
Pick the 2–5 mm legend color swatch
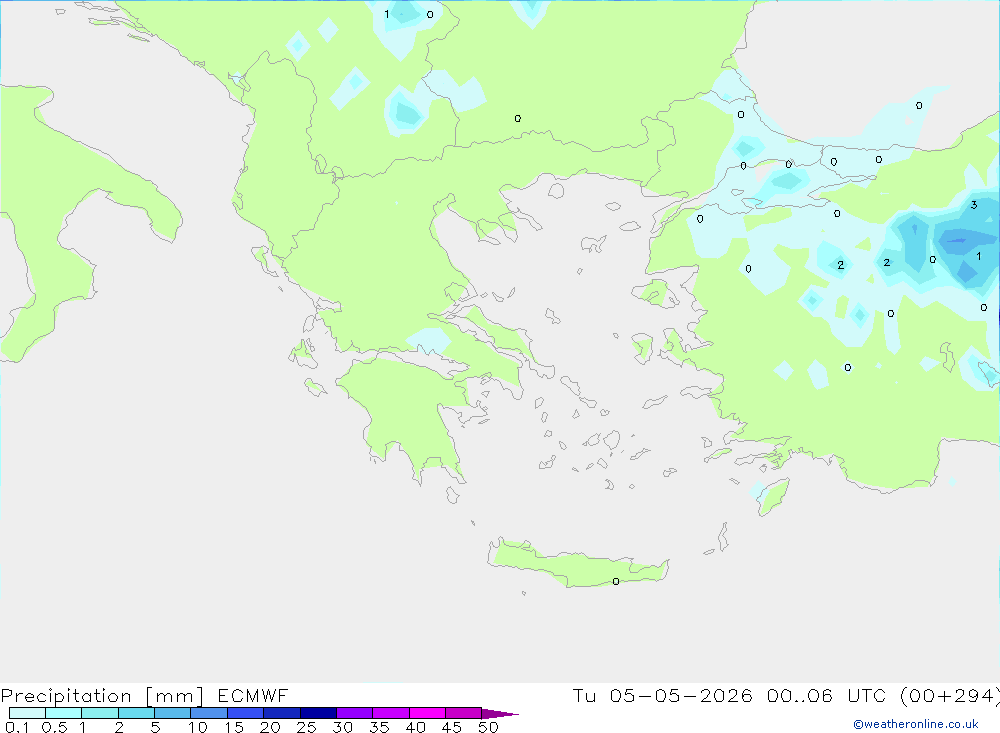(x=136, y=713)
